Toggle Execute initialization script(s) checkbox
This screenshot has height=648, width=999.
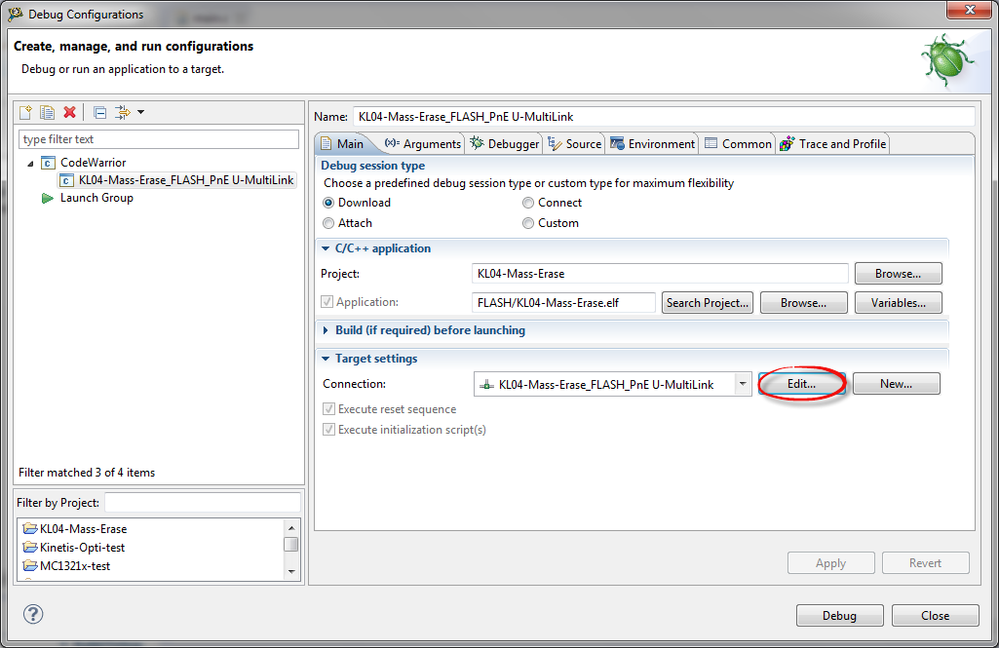(329, 429)
